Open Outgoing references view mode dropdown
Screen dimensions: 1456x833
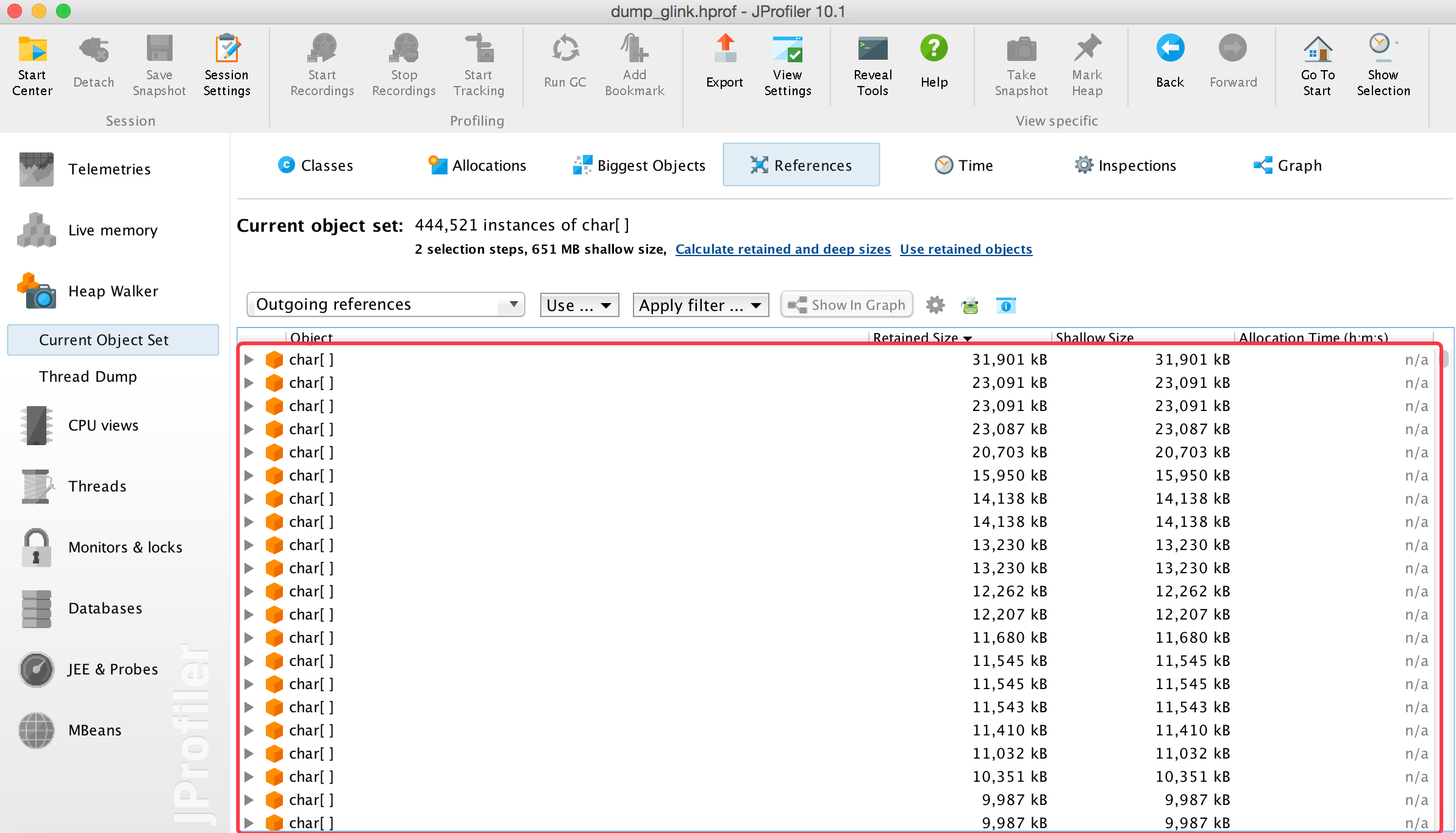click(385, 304)
